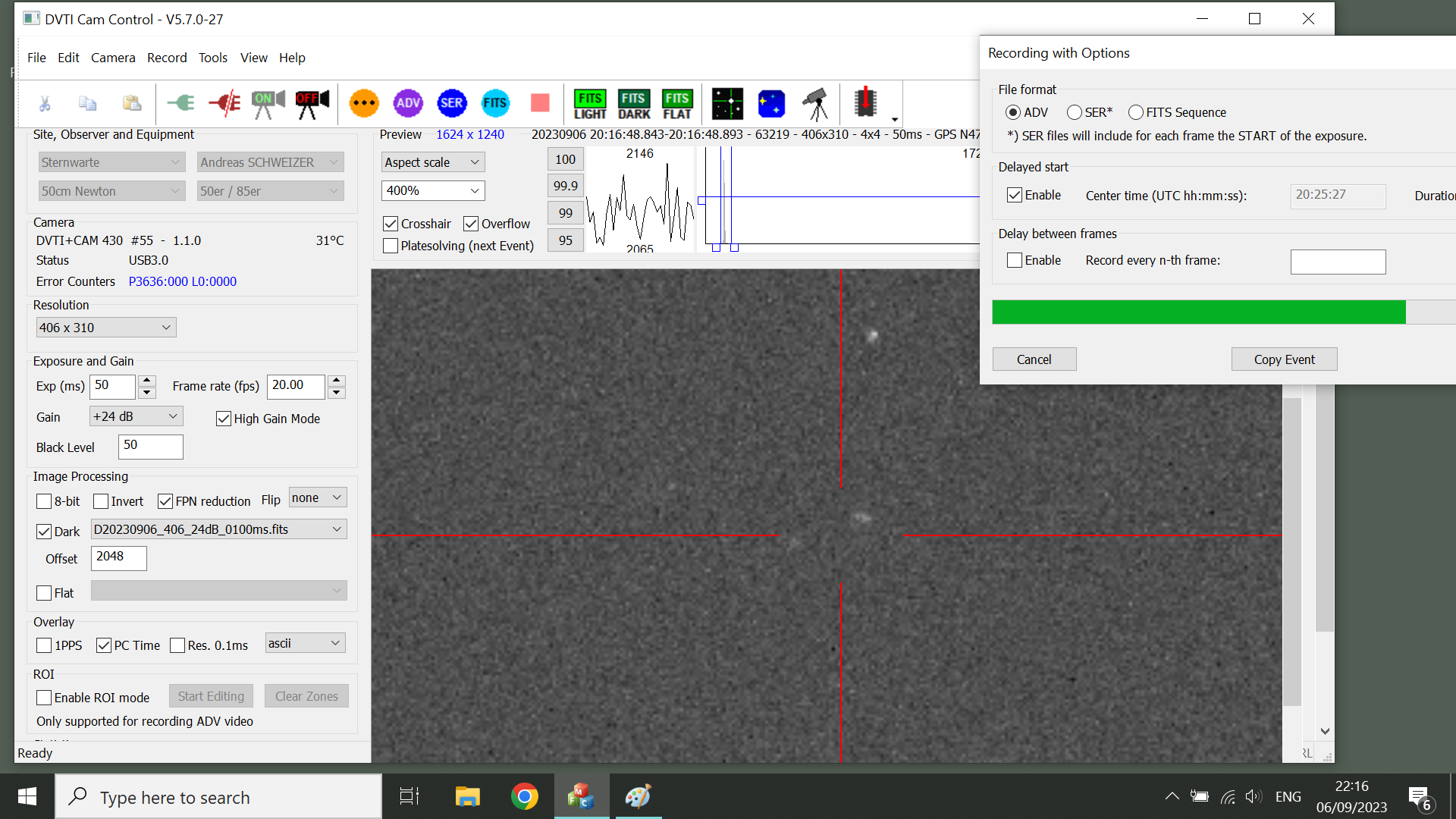The width and height of the screenshot is (1456, 819).
Task: Click the green recording progress bar
Action: coord(1198,312)
